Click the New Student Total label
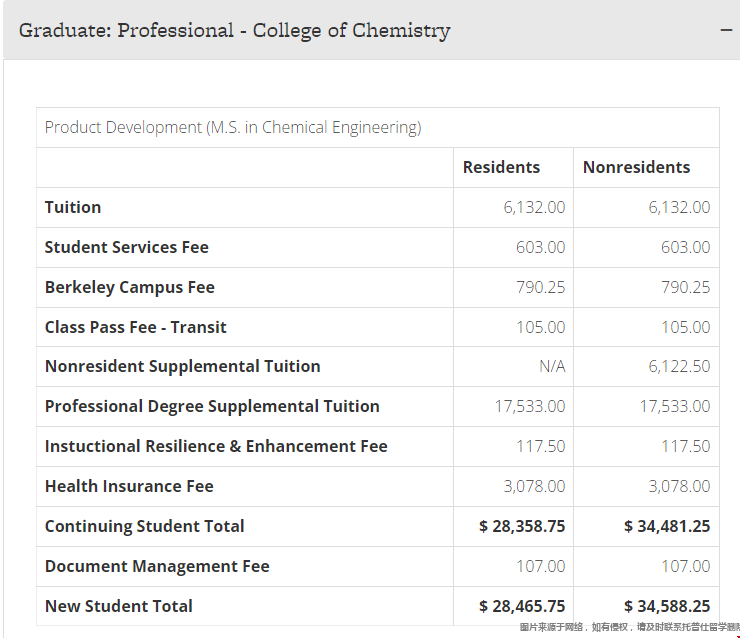 click(x=118, y=606)
